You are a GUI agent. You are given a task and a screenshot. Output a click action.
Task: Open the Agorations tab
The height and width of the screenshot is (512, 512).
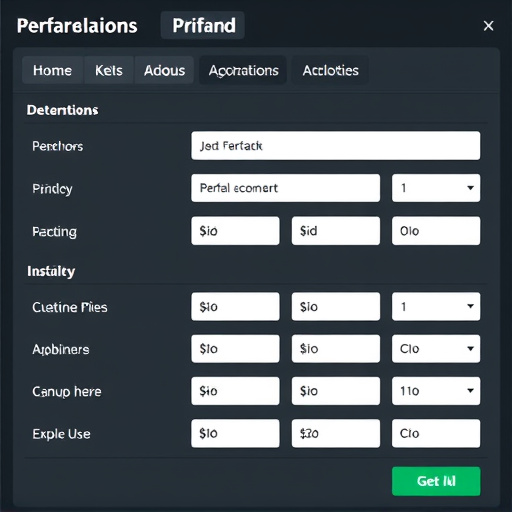[243, 70]
